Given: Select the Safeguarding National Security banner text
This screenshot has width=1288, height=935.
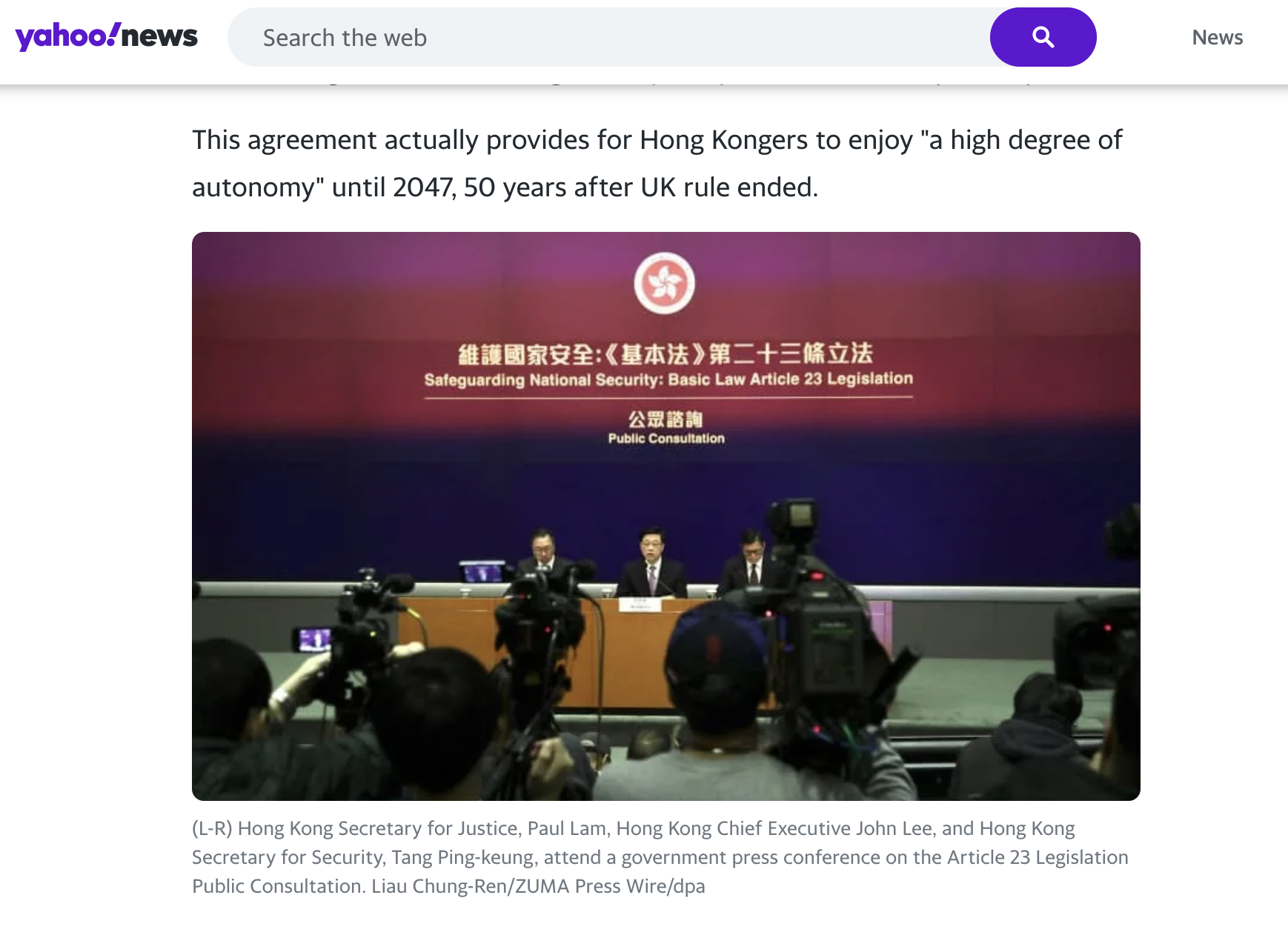Looking at the screenshot, I should (668, 379).
